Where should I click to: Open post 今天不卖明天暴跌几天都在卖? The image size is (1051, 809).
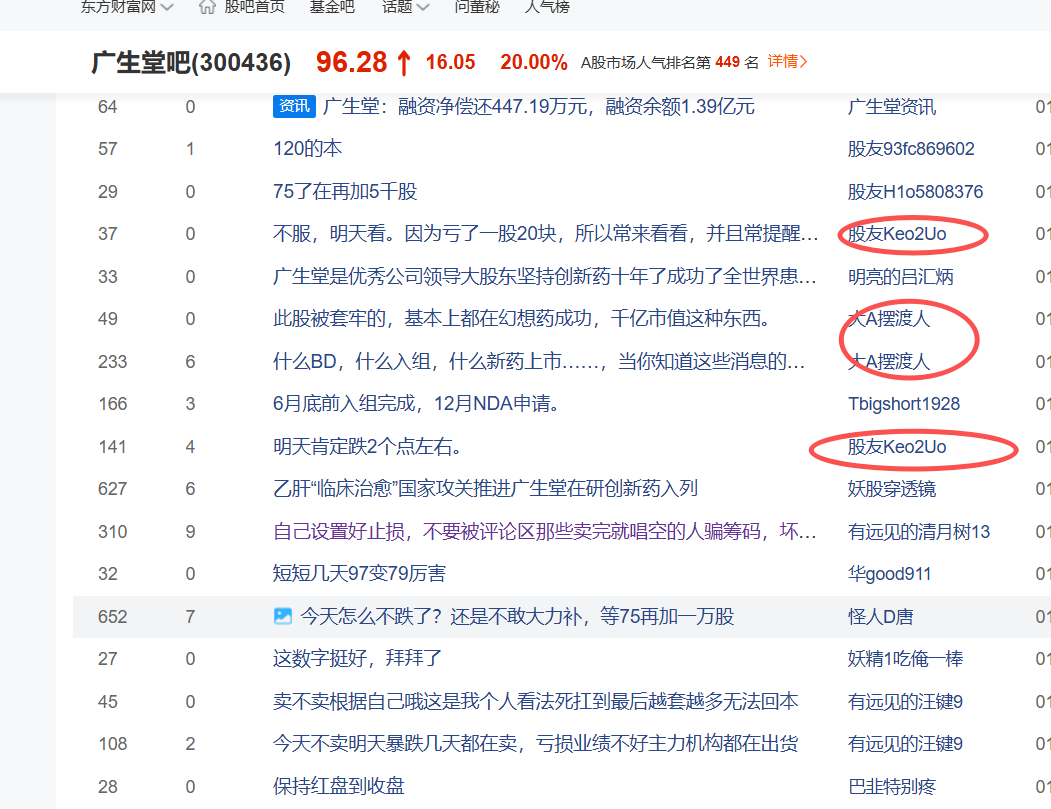536,743
